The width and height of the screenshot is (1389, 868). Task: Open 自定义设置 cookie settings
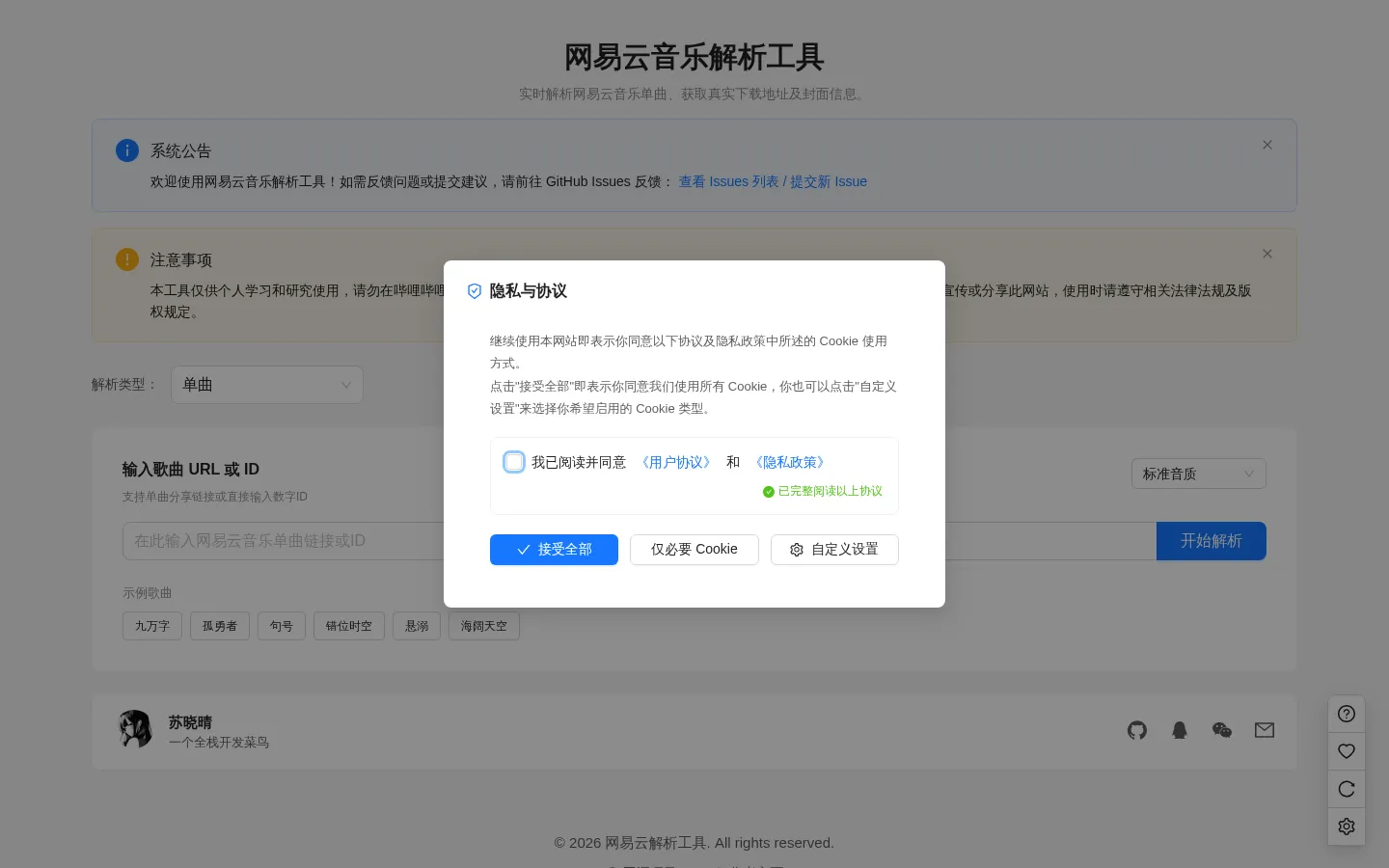[x=834, y=550]
